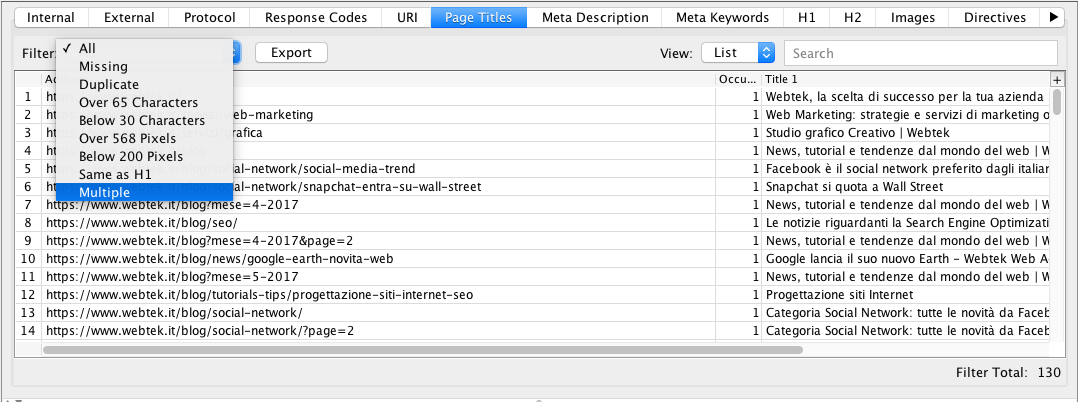Viewport: 1078px width, 402px height.
Task: Click title 'Web Marketing: strategie e servizi'
Action: click(907, 115)
